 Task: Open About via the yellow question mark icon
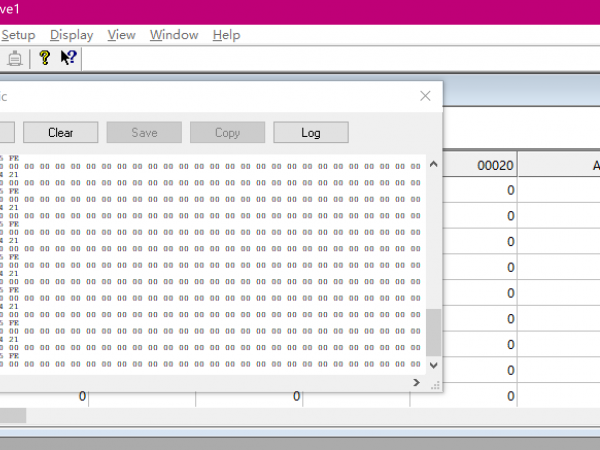(x=45, y=58)
